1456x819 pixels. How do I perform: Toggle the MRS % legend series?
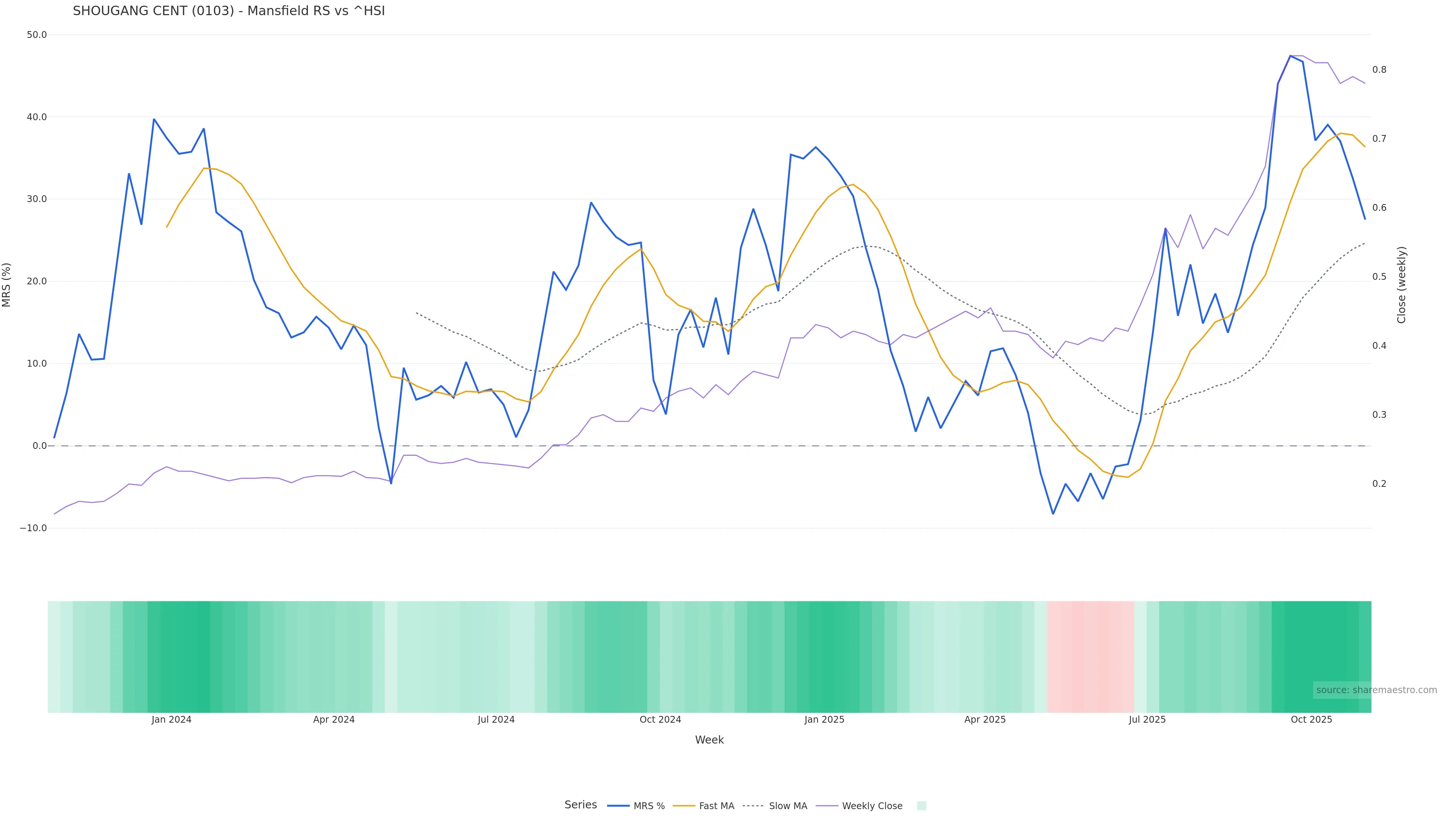point(636,805)
